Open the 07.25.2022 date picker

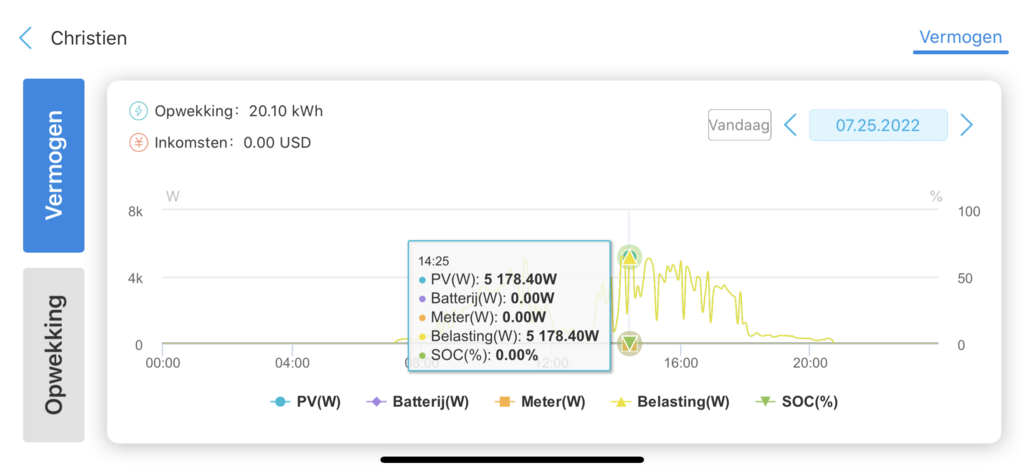[878, 125]
